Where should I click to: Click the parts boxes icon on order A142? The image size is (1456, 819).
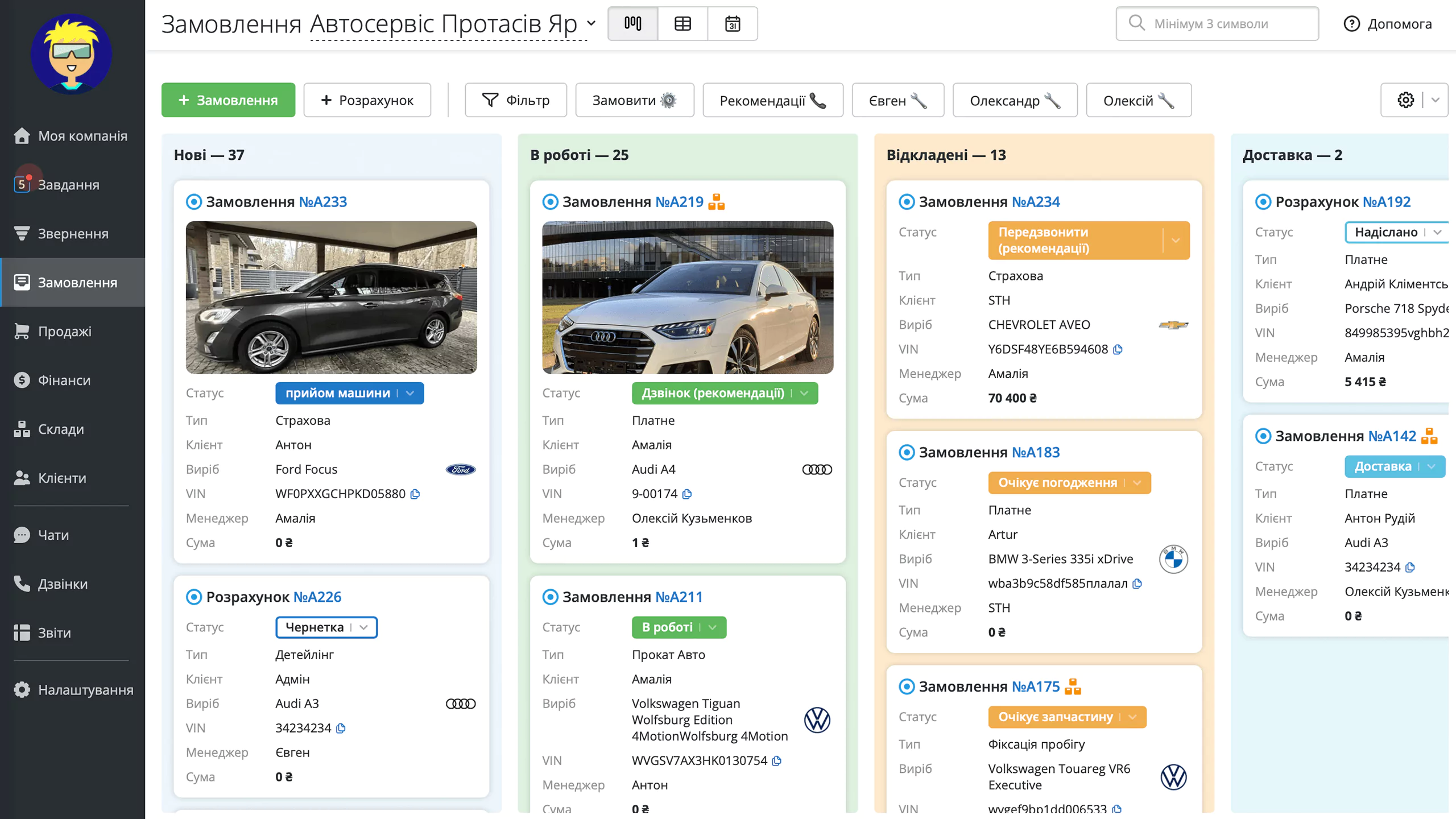pos(1429,436)
